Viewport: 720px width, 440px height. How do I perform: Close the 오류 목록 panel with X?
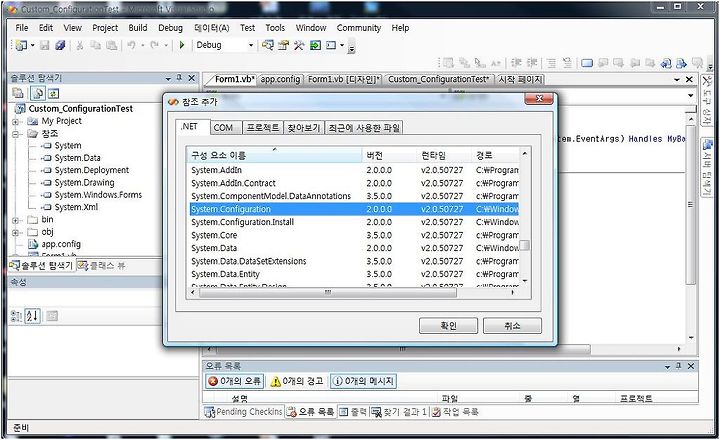pos(691,366)
